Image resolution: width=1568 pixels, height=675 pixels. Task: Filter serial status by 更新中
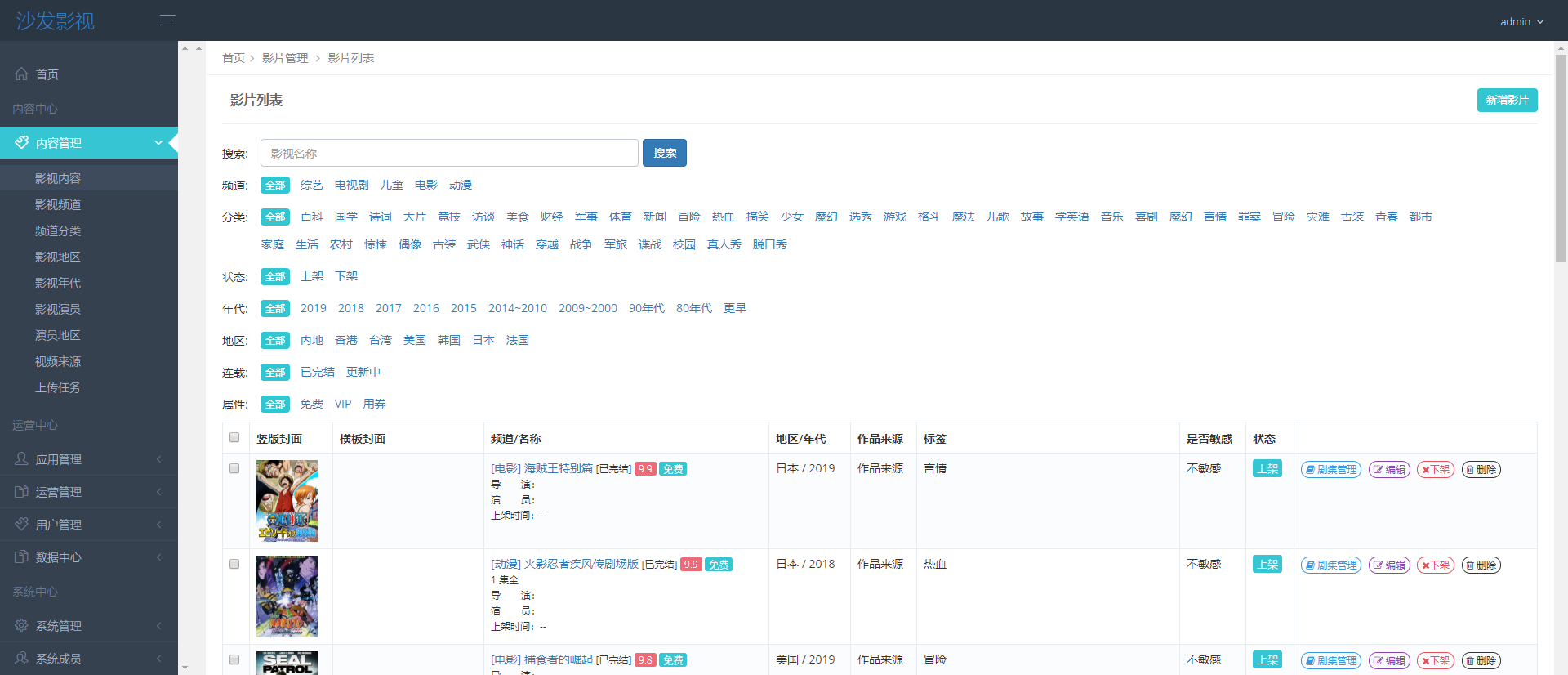363,372
